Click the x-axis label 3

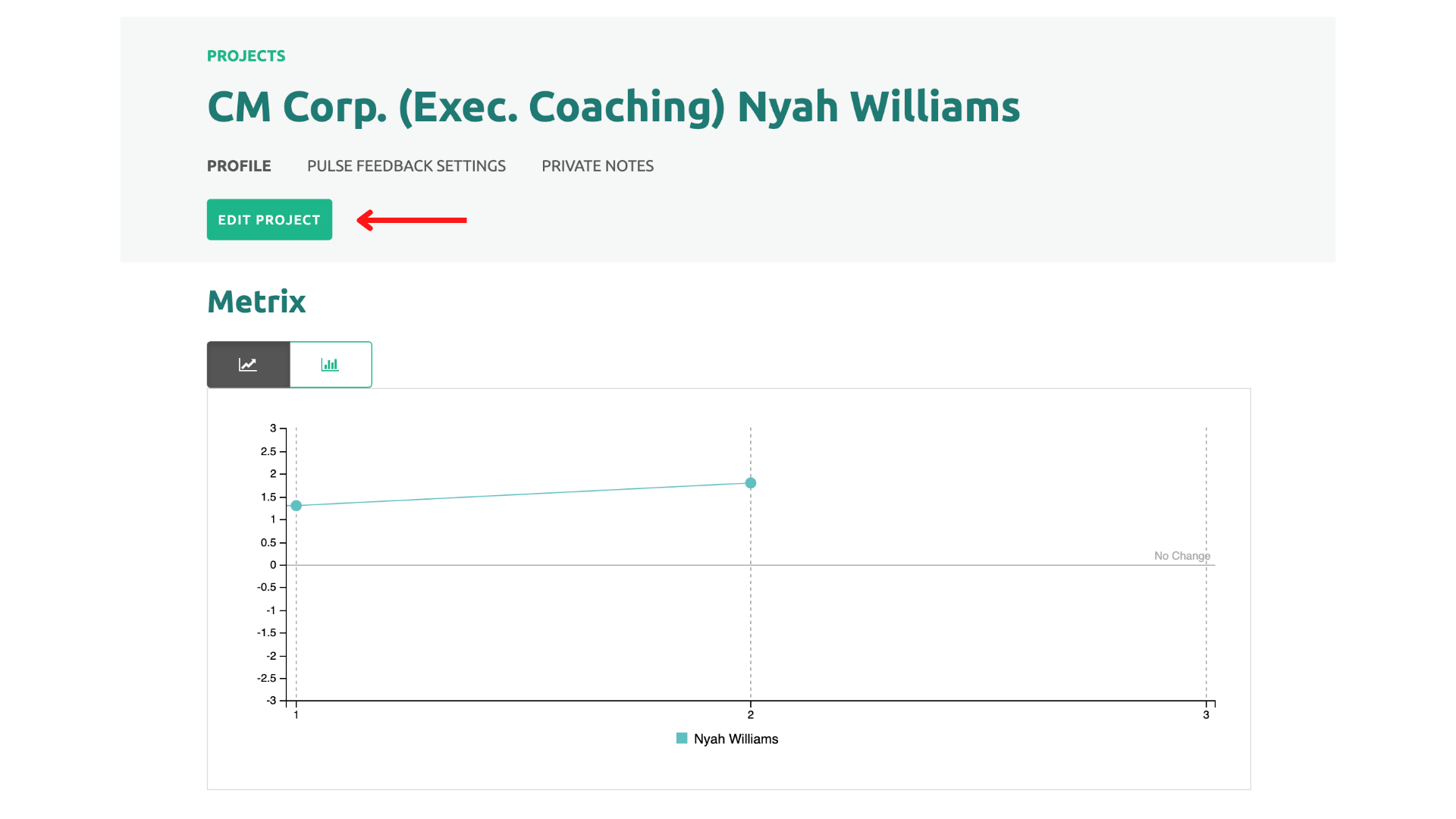coord(1206,715)
